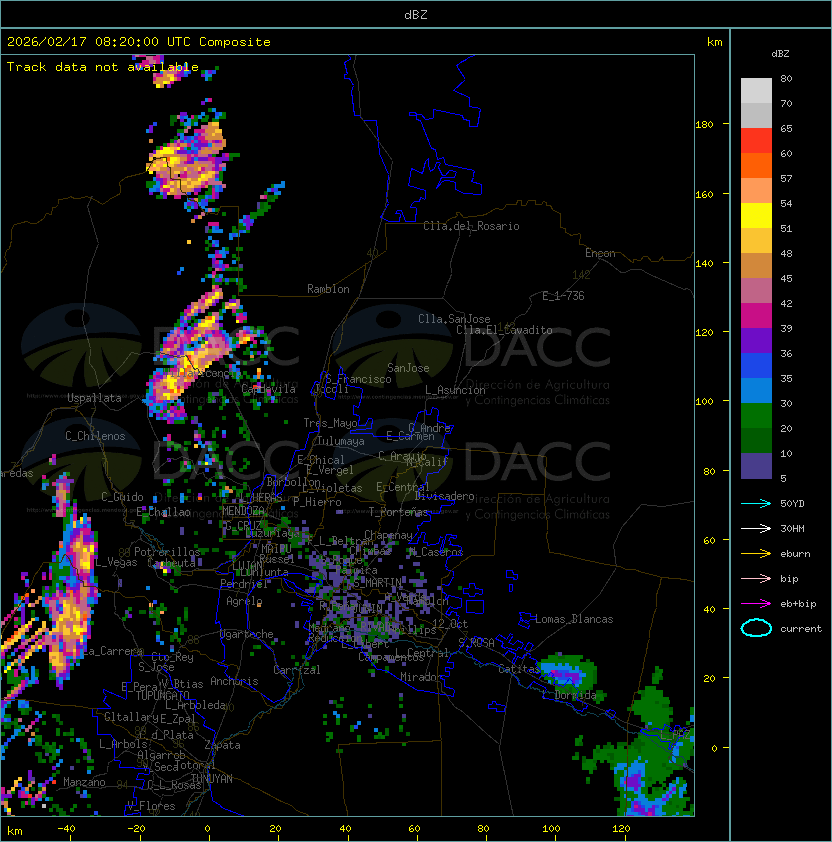Select the green 20–30 dBZ swatch

(756, 416)
